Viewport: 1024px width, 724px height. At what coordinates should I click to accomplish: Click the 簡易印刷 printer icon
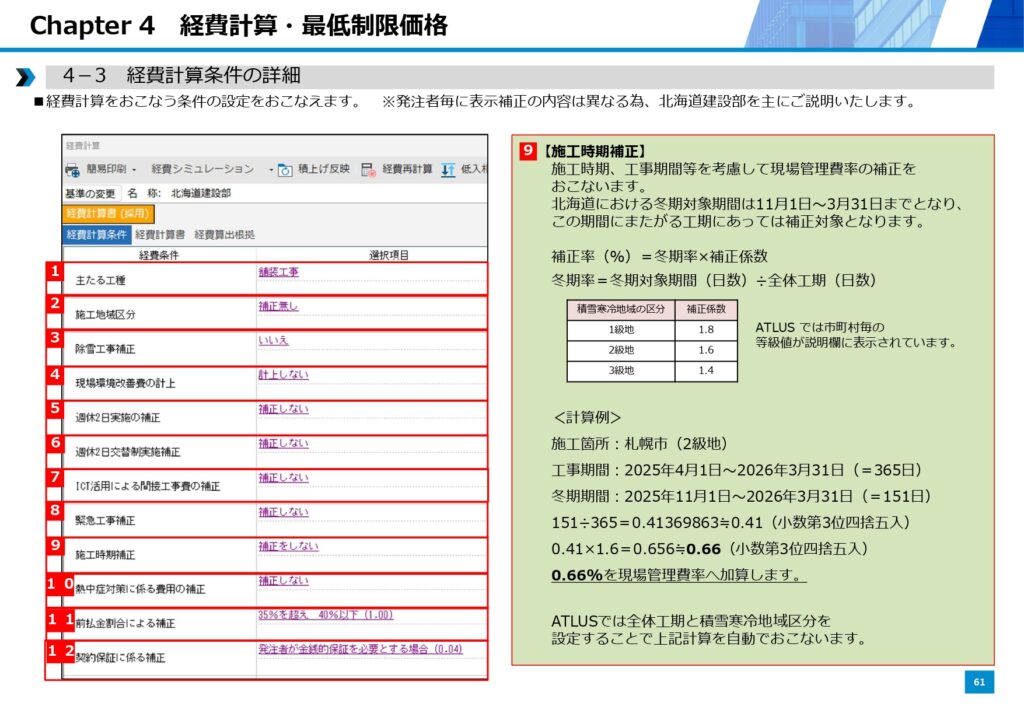point(73,169)
